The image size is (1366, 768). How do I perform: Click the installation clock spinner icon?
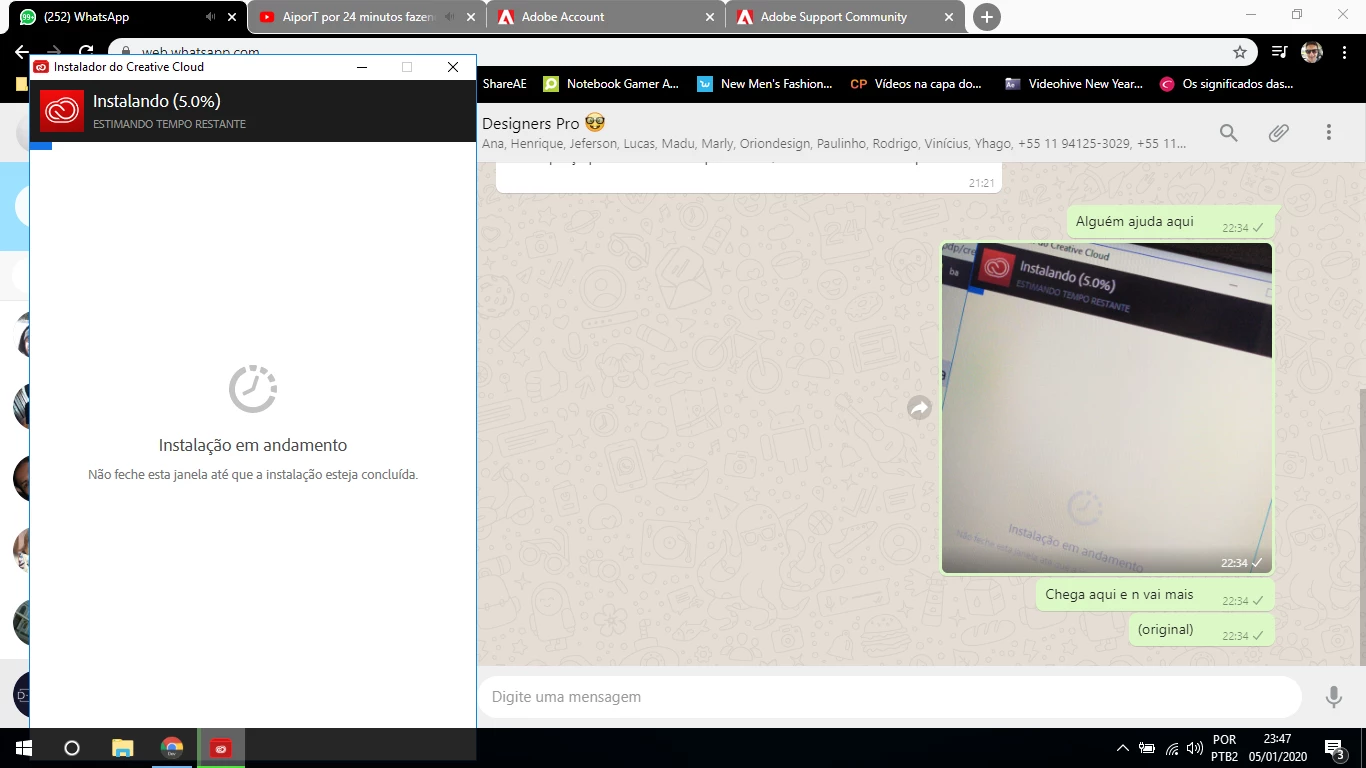[253, 388]
